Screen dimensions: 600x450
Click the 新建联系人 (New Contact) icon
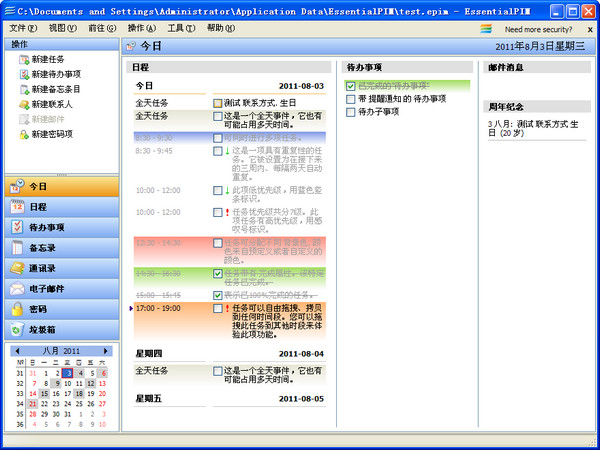[x=23, y=104]
